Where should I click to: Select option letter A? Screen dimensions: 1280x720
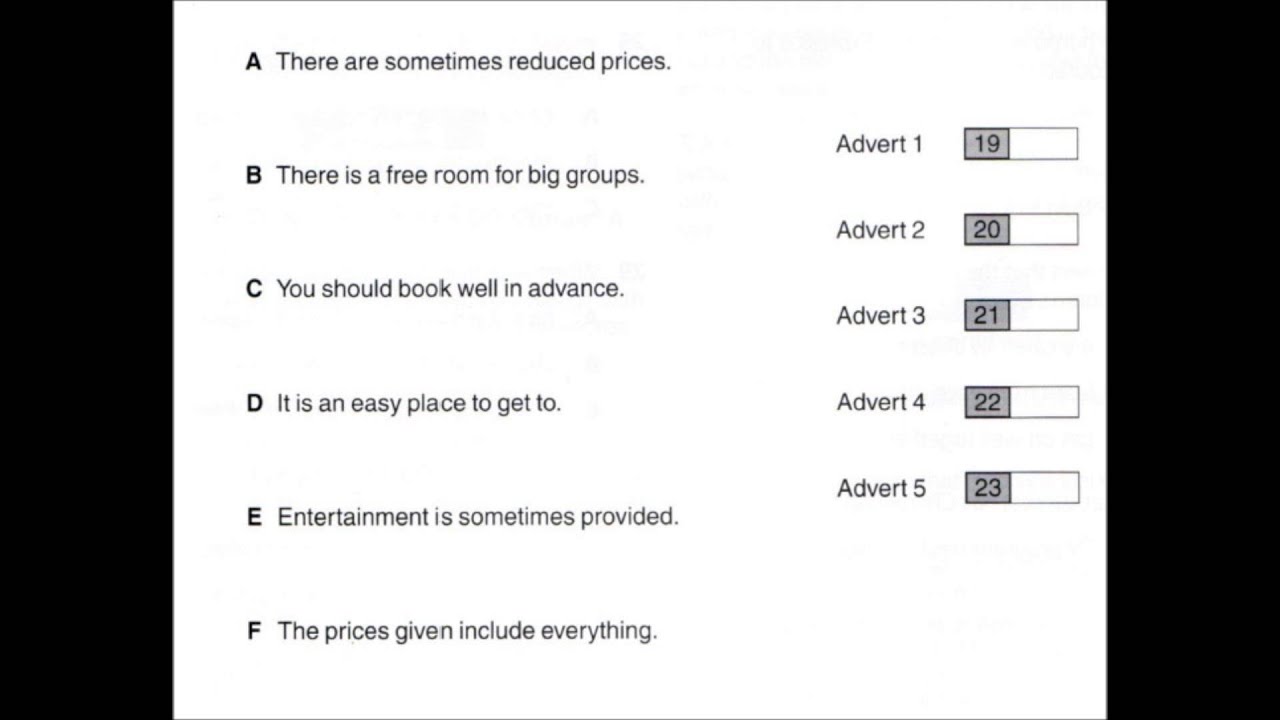click(x=253, y=62)
